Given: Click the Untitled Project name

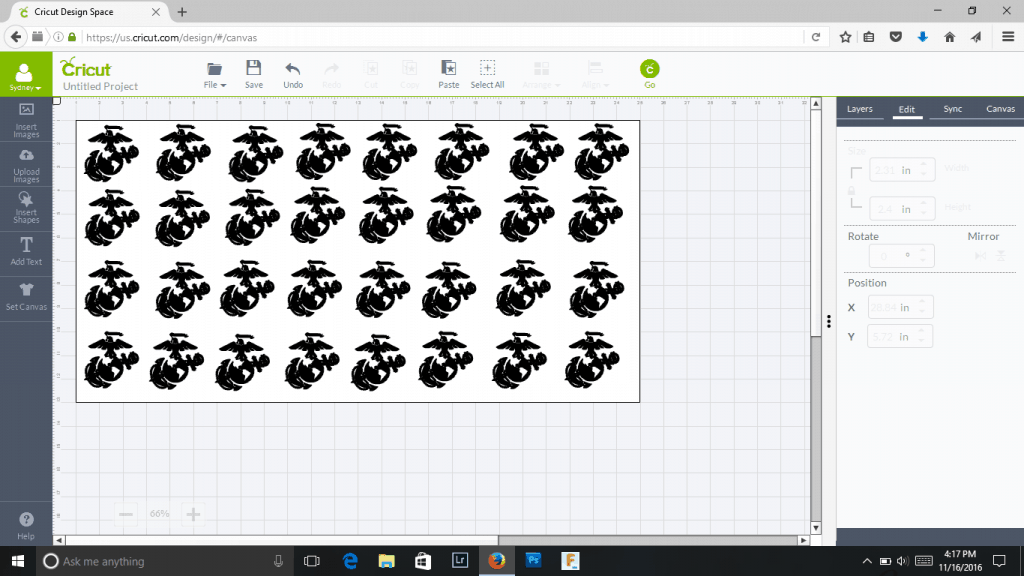Looking at the screenshot, I should [x=101, y=87].
